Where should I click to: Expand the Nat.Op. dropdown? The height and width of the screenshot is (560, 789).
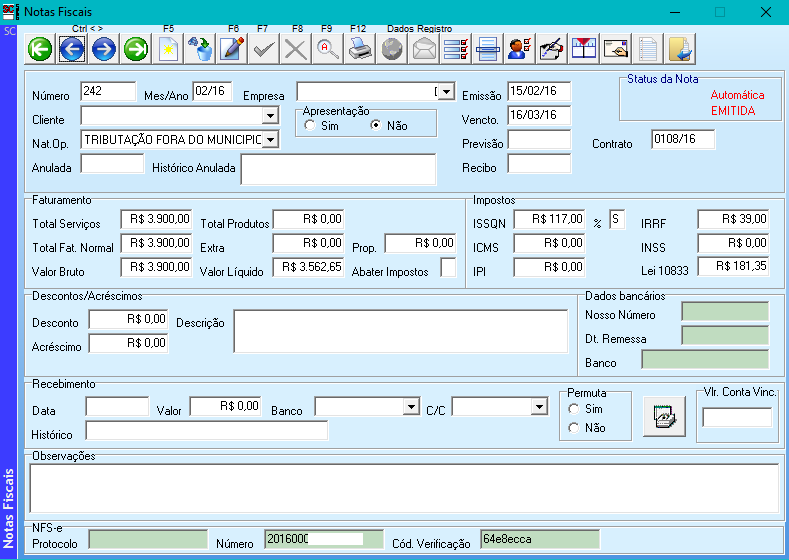click(x=270, y=141)
